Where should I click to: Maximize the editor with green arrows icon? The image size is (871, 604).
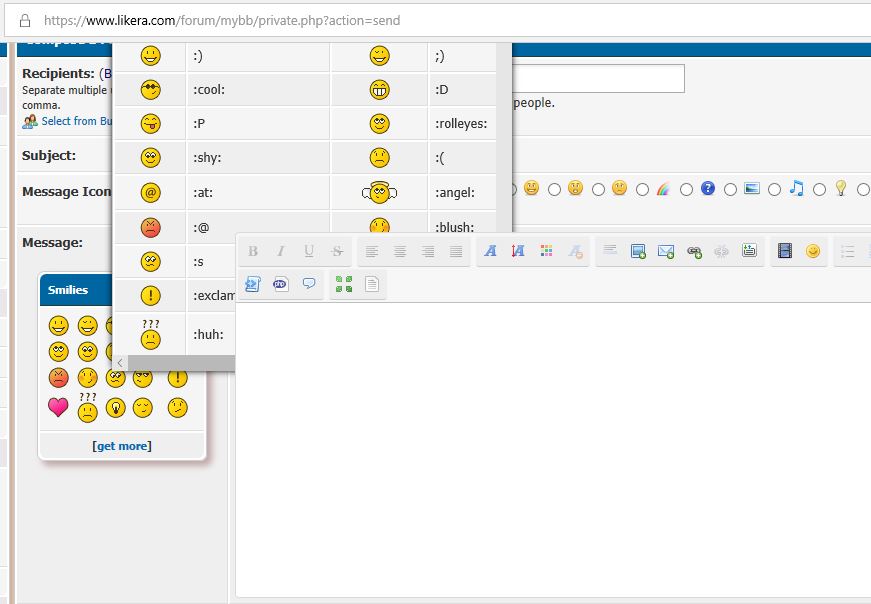point(344,284)
